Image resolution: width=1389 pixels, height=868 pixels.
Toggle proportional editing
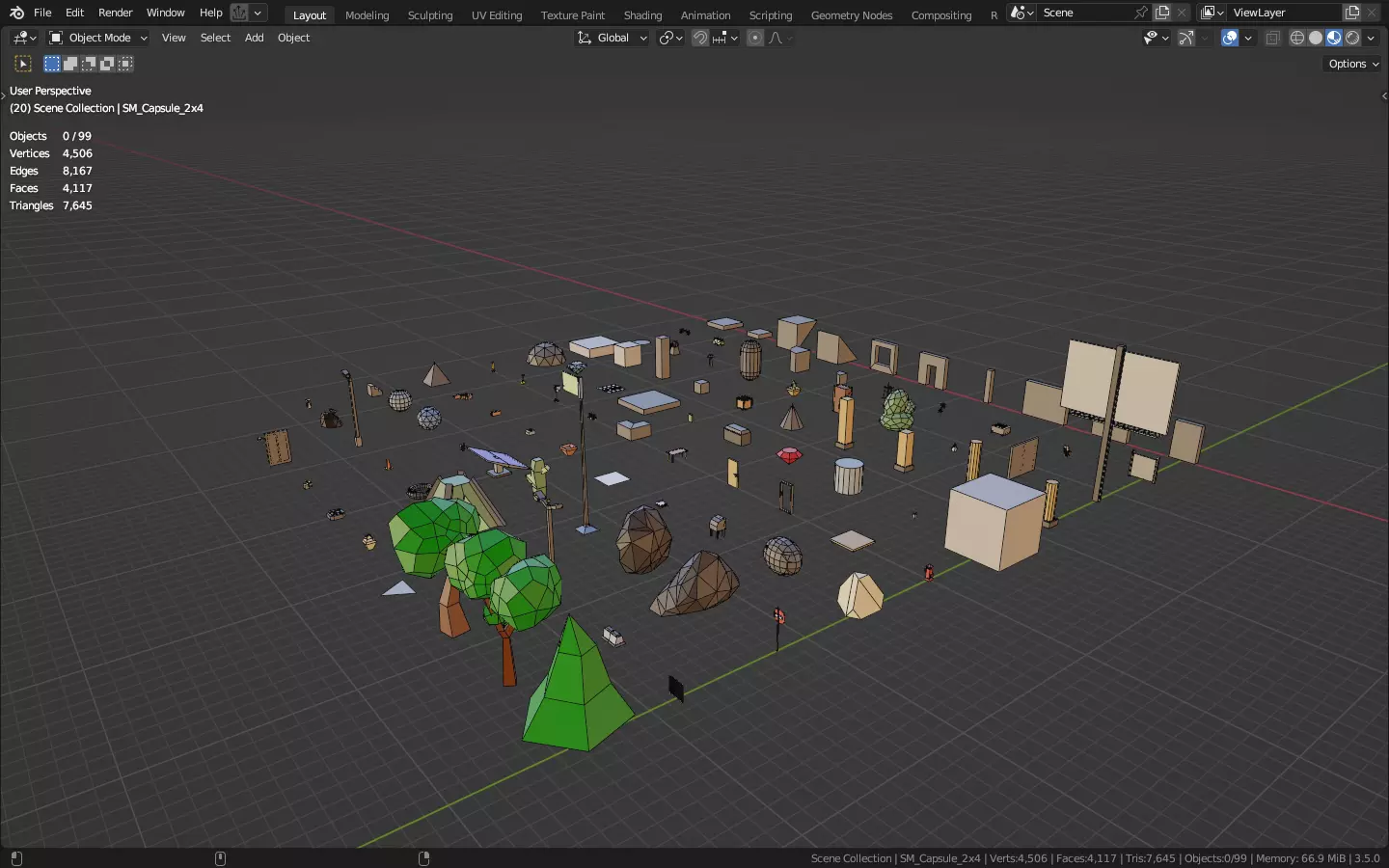click(755, 38)
